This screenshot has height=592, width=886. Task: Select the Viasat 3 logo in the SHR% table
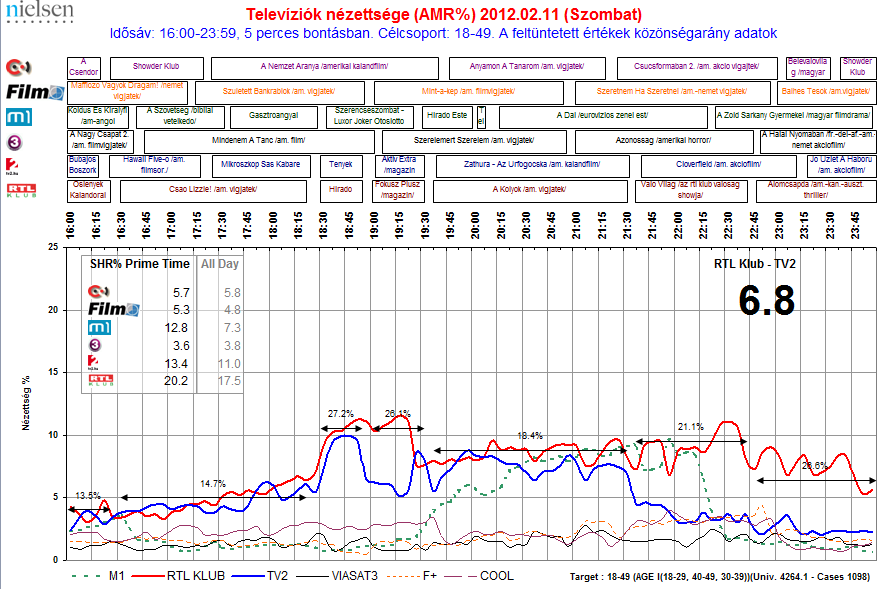[x=95, y=345]
